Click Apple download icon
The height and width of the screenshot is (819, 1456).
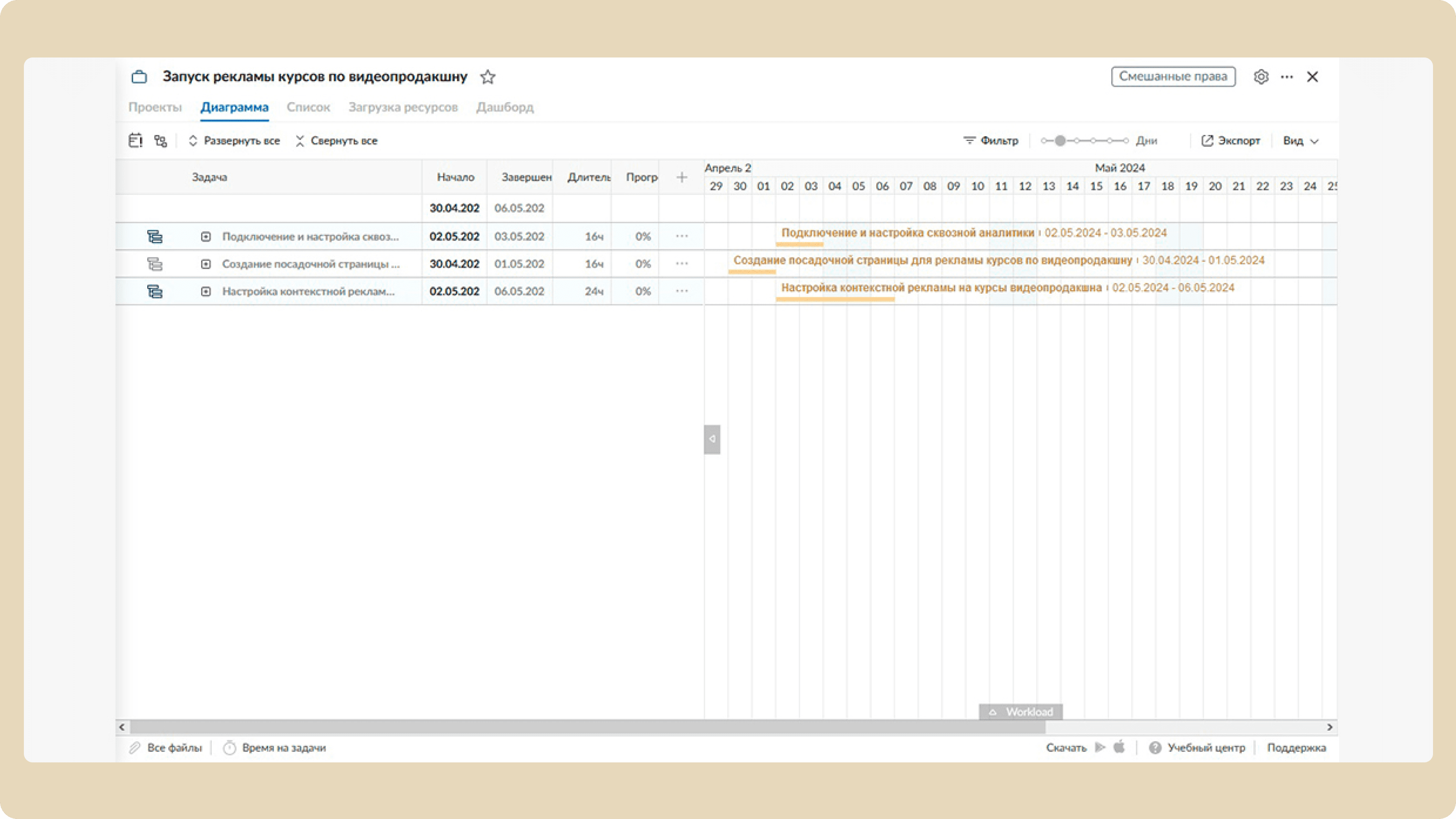click(1119, 746)
